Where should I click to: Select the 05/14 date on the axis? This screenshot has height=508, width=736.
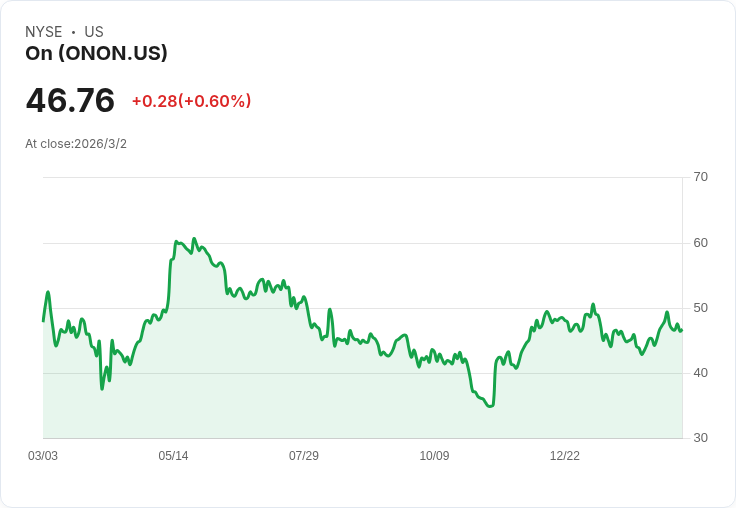(x=173, y=456)
